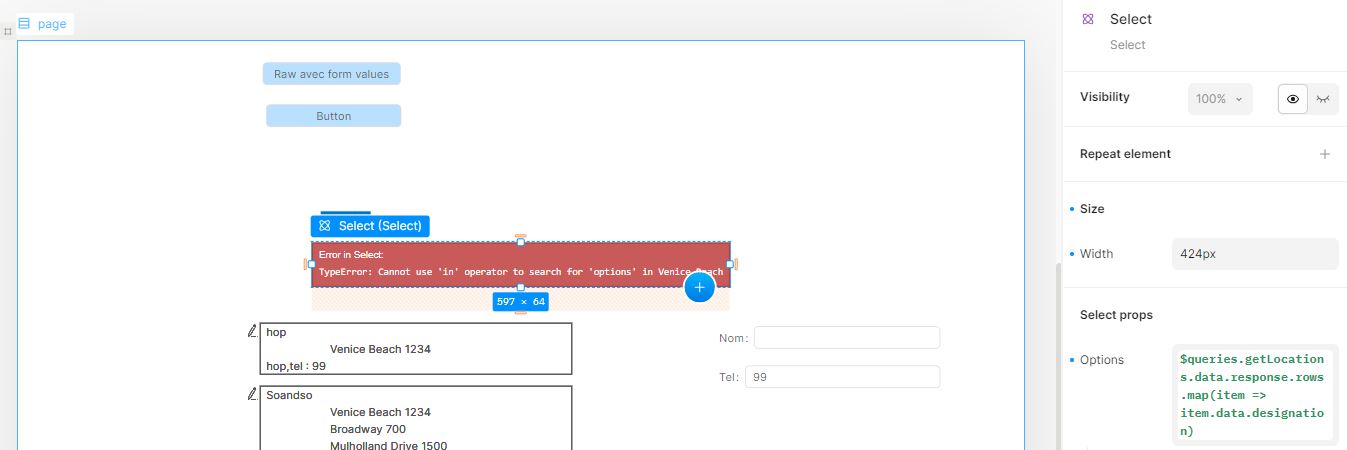1347x450 pixels.
Task: Click the blue plus button on Select element
Action: (699, 287)
